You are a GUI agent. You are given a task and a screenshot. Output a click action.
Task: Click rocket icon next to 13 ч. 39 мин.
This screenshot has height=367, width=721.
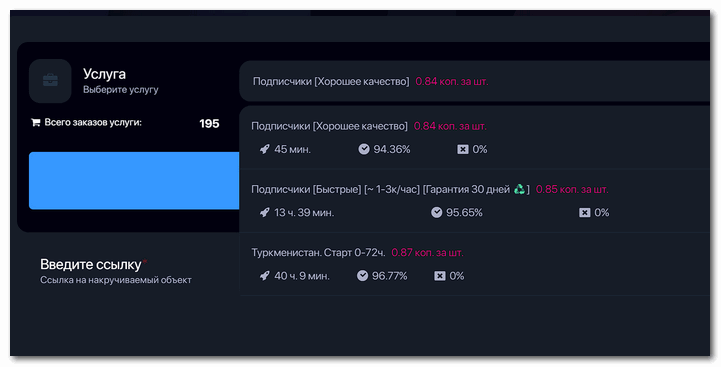[x=264, y=212]
